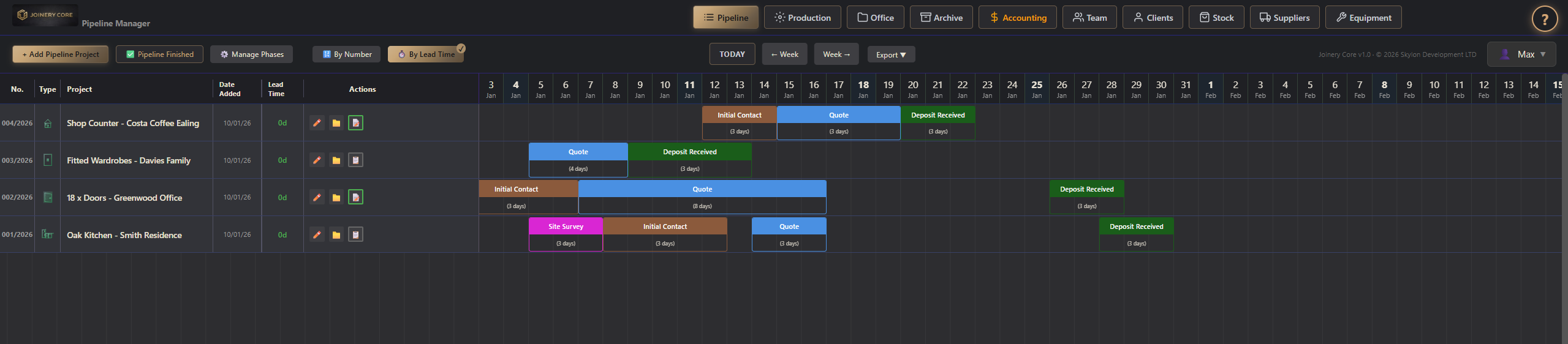Click the door type icon of project 002/2026
Image resolution: width=1568 pixels, height=344 pixels.
(x=48, y=198)
